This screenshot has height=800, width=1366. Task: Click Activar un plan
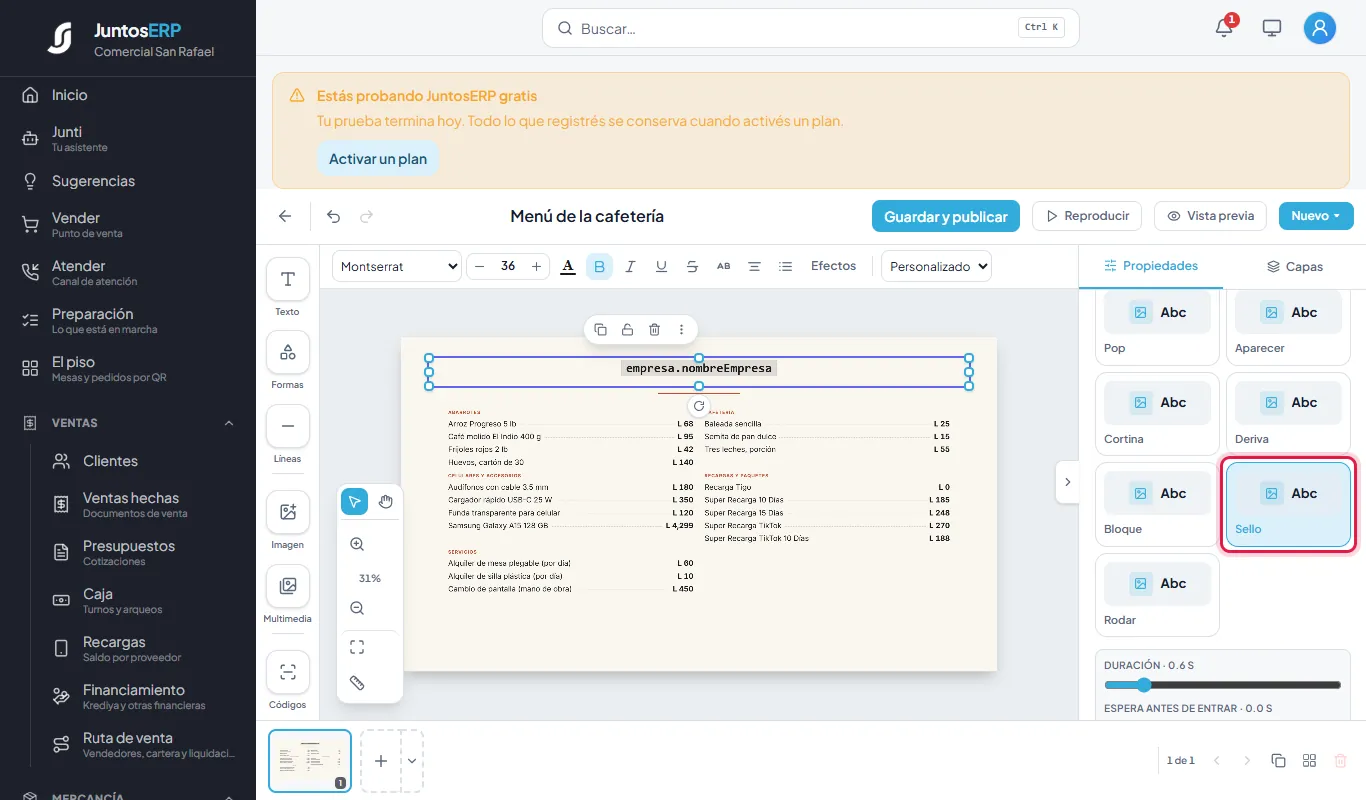[378, 159]
